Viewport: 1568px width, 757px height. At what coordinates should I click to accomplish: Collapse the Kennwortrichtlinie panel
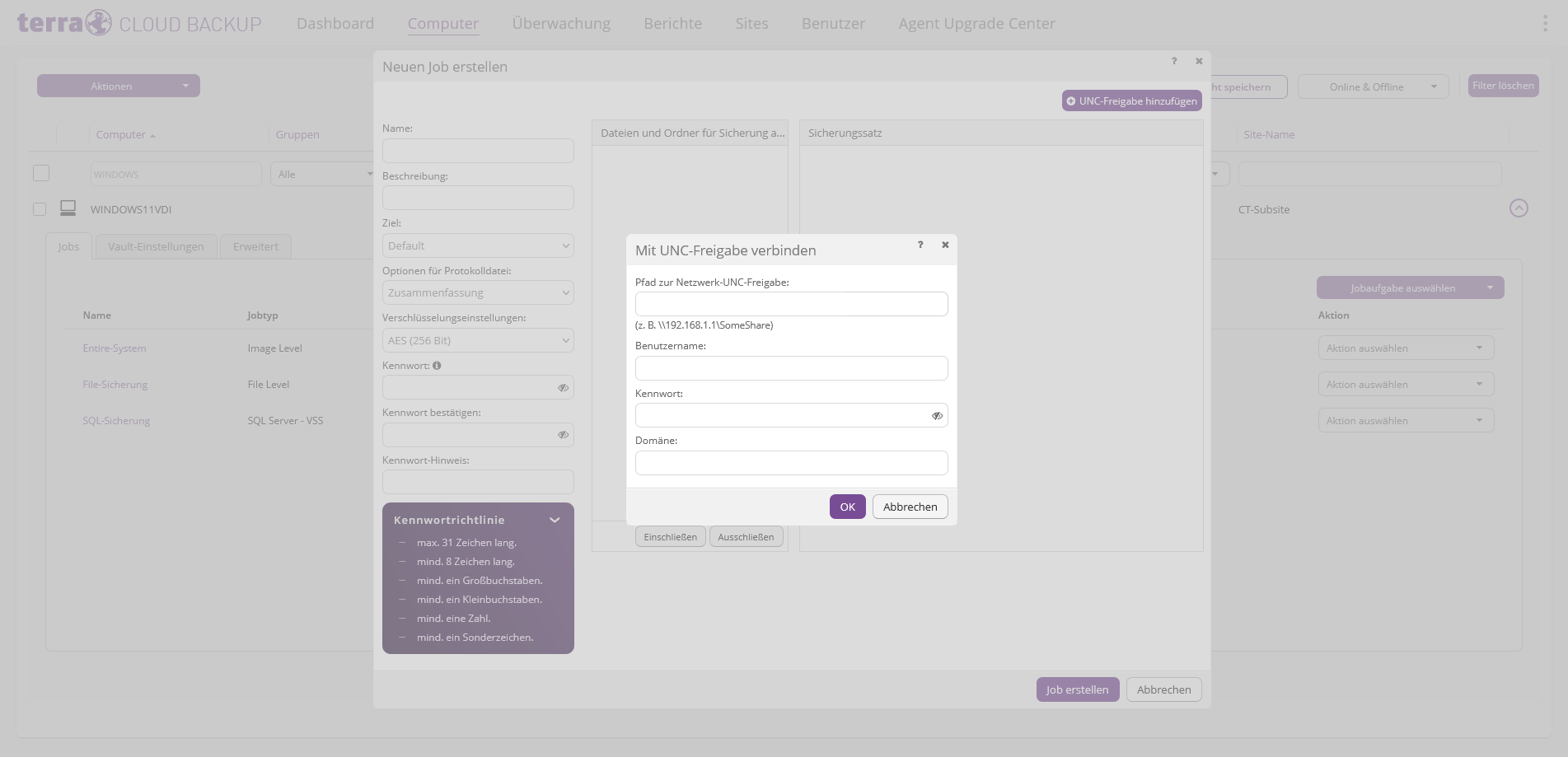click(x=555, y=521)
